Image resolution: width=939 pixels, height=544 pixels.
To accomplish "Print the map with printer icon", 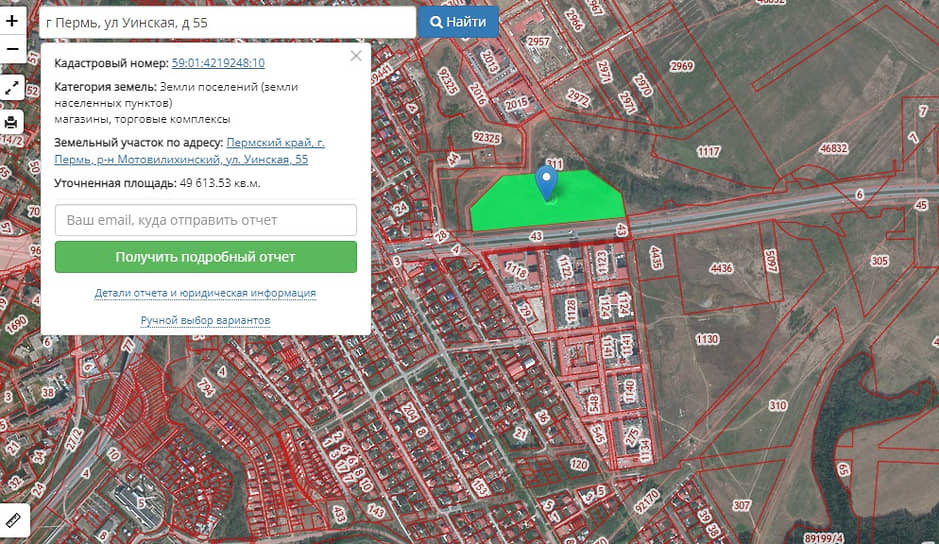I will (12, 122).
